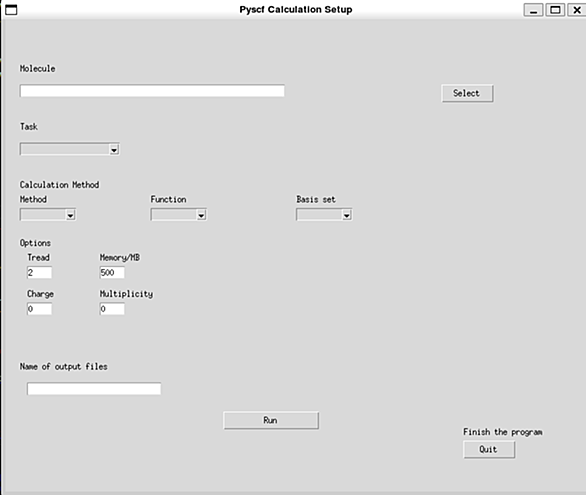Maximize the Pyscf Calculation Setup window
The image size is (586, 495).
point(555,10)
